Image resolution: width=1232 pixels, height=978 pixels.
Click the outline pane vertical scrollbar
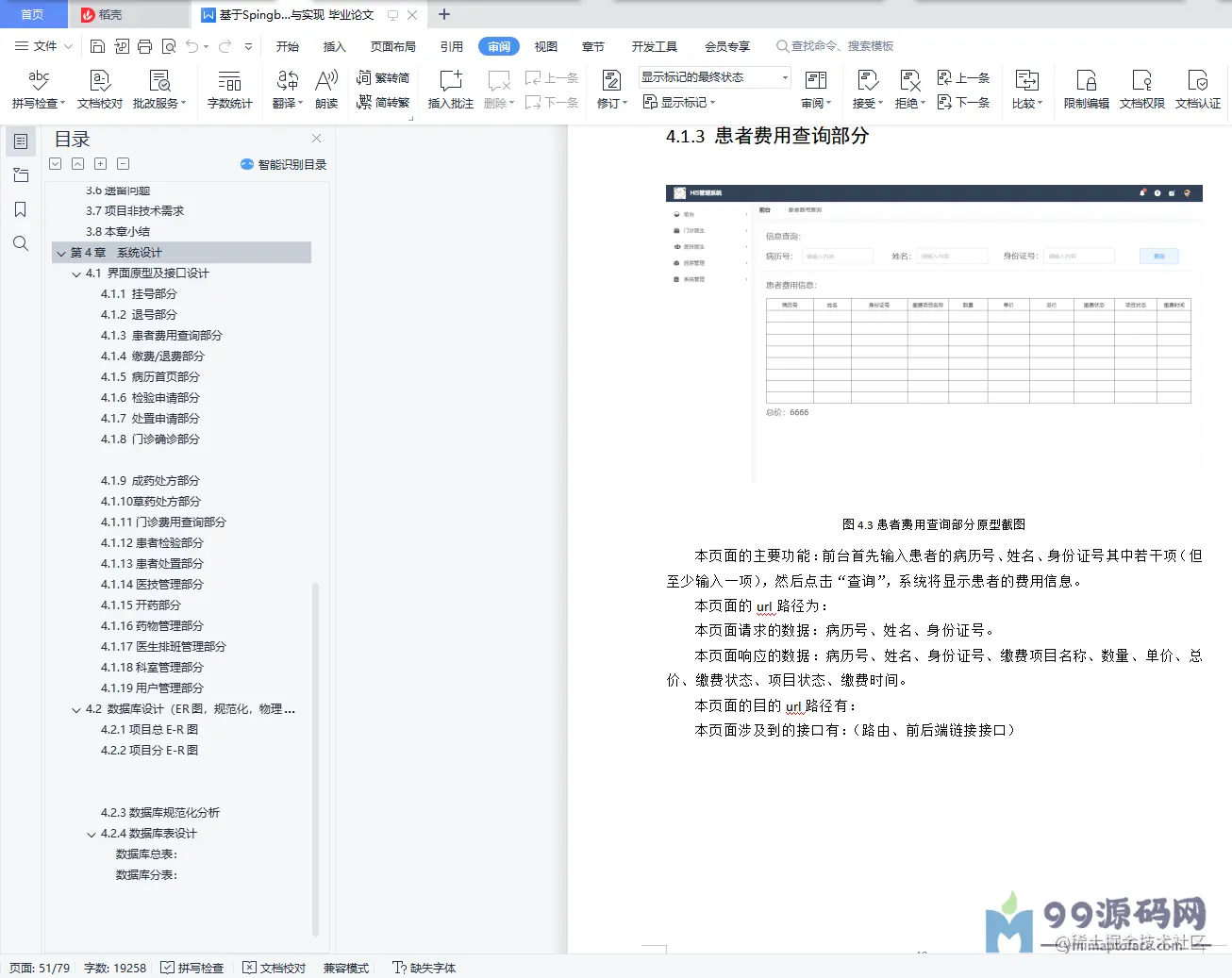(x=315, y=759)
